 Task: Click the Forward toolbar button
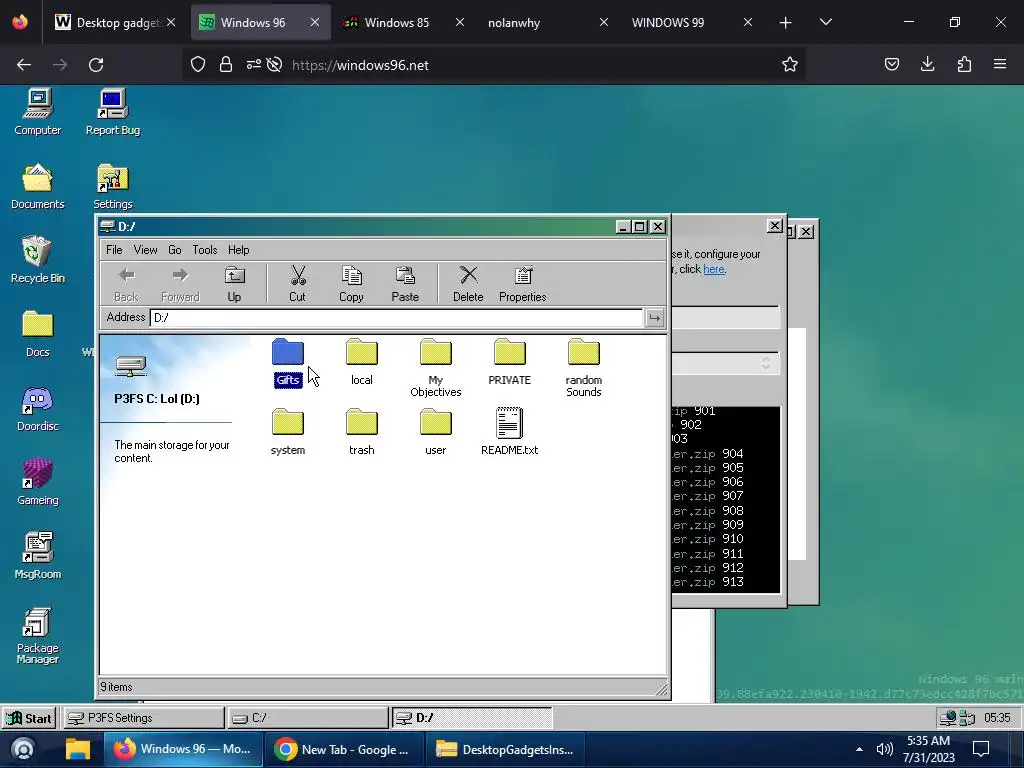[x=180, y=284]
